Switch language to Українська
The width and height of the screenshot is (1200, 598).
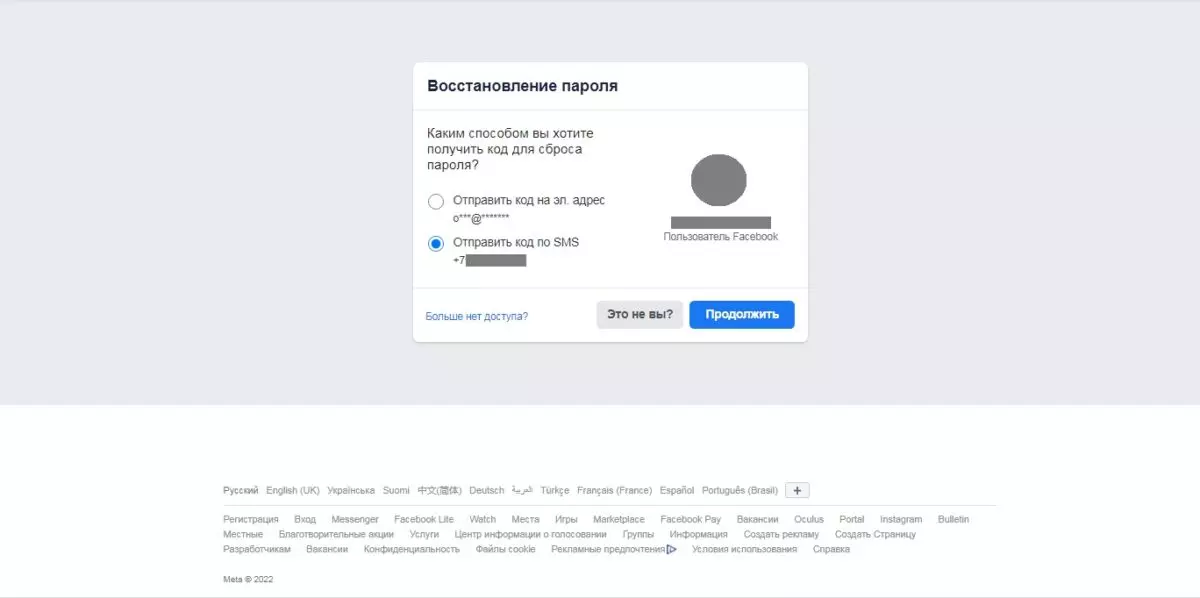tap(351, 490)
